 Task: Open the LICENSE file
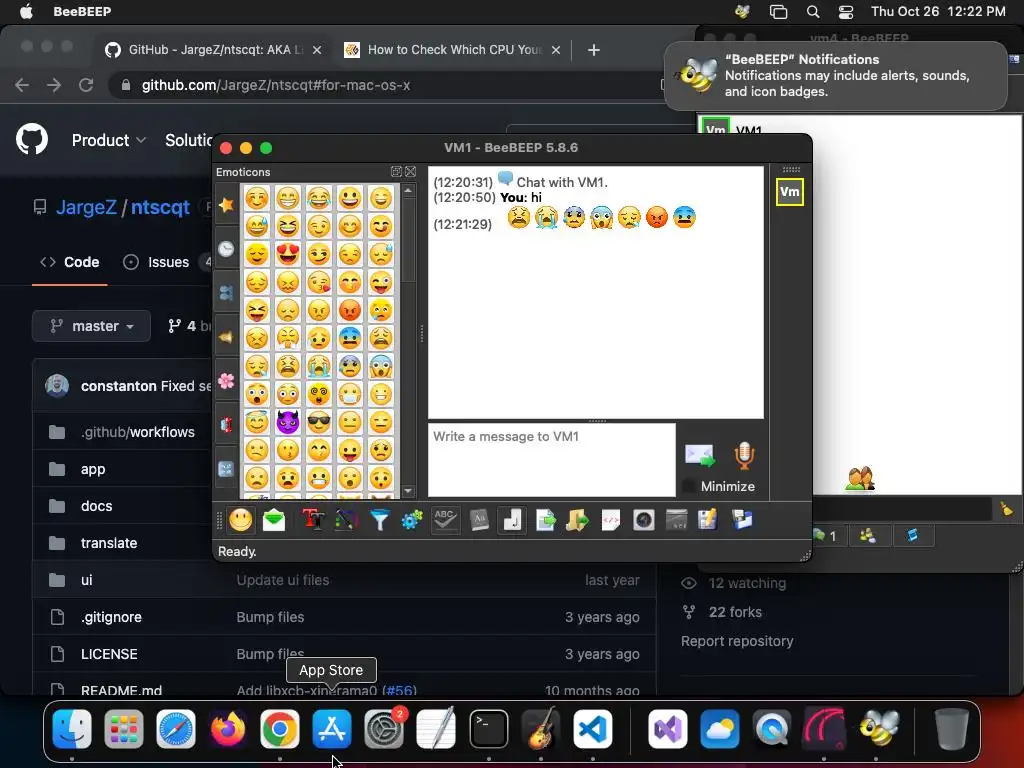pos(109,654)
